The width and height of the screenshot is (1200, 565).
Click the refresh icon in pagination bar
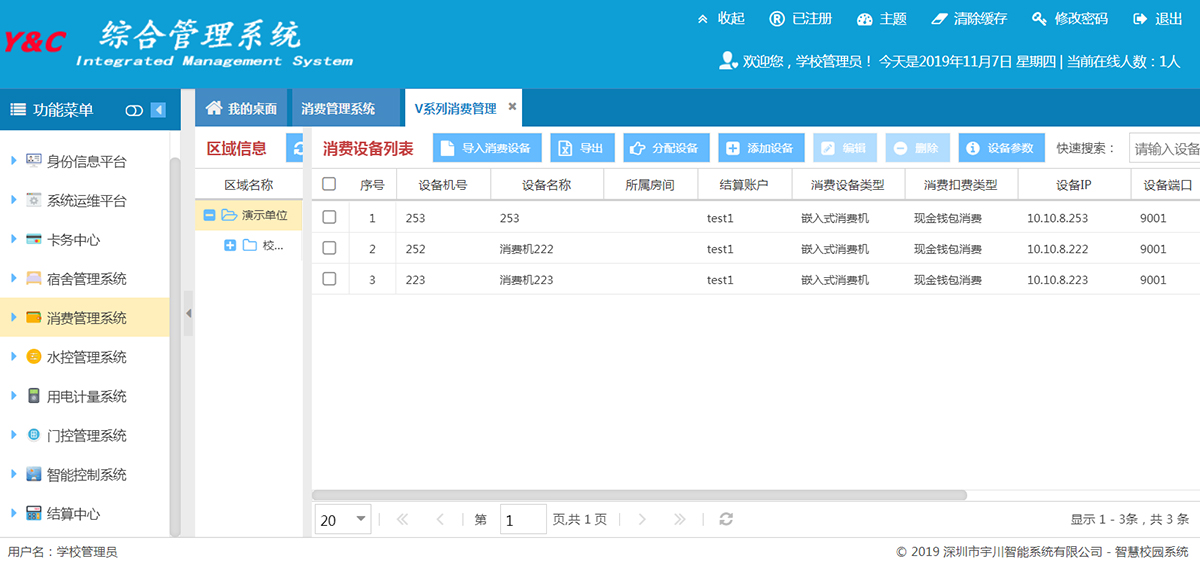(x=726, y=519)
